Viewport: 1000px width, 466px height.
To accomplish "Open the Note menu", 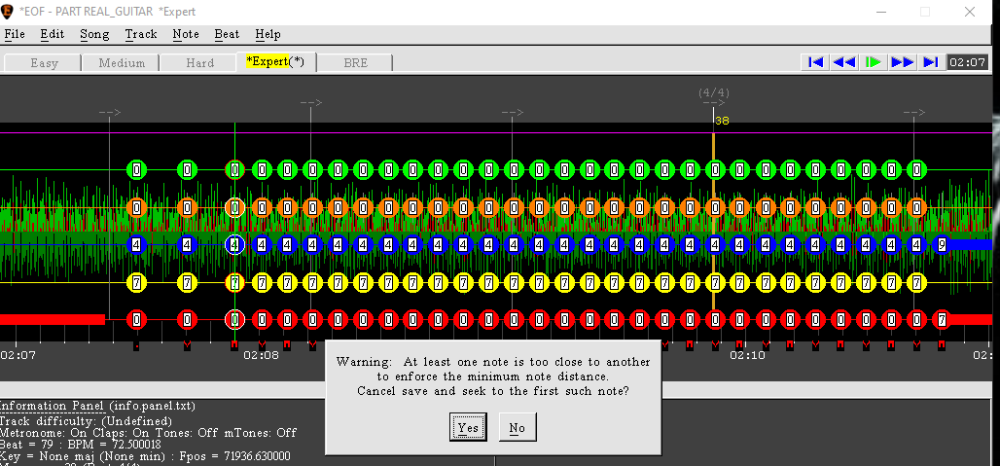I will 185,34.
